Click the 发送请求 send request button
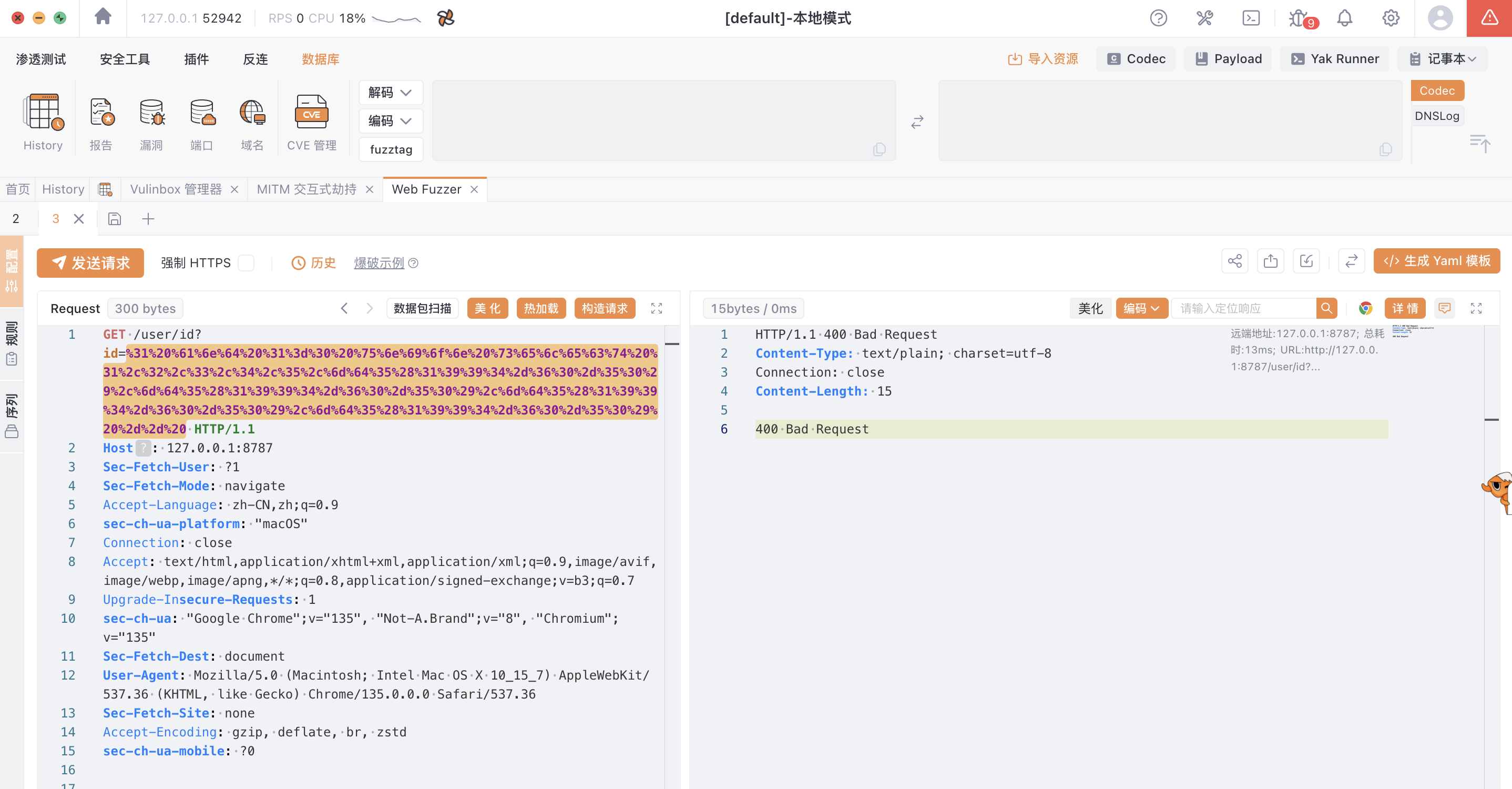The height and width of the screenshot is (789, 1512). pyautogui.click(x=90, y=262)
